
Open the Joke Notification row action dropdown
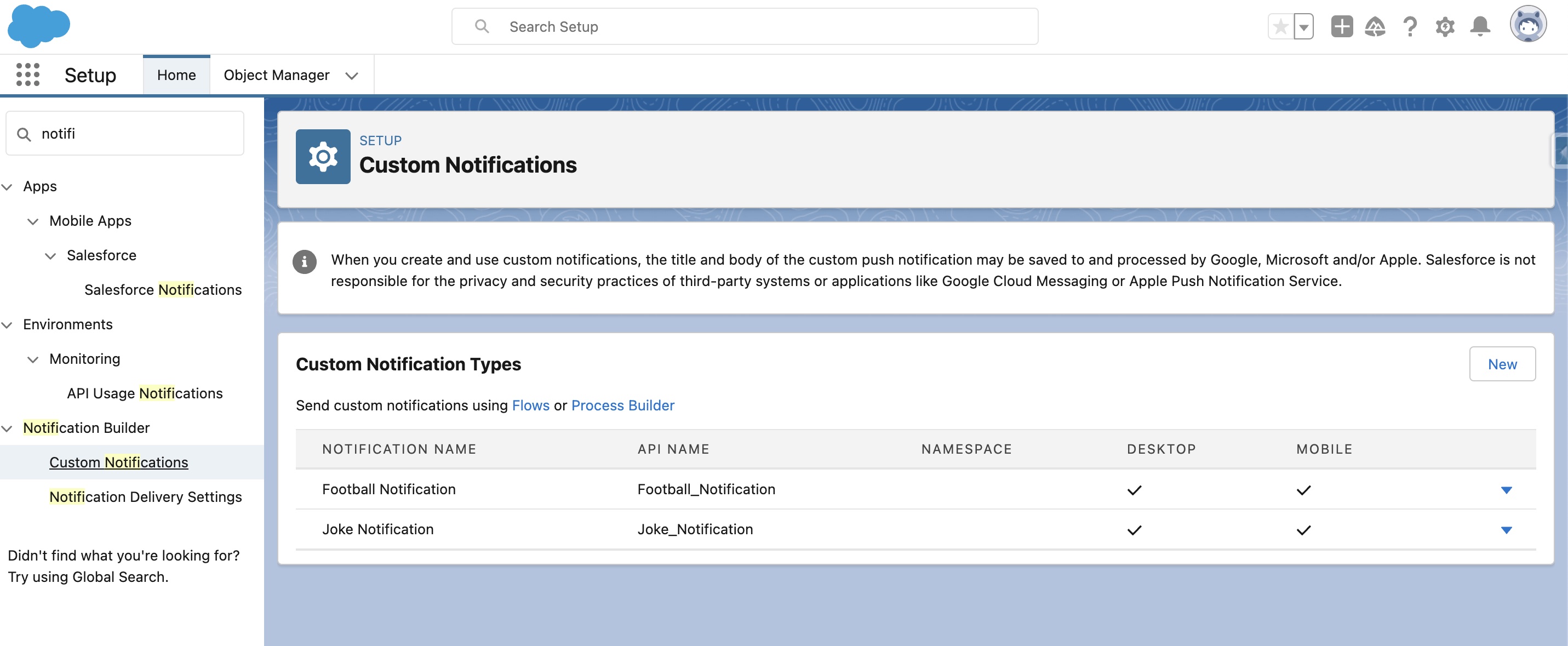pyautogui.click(x=1506, y=530)
